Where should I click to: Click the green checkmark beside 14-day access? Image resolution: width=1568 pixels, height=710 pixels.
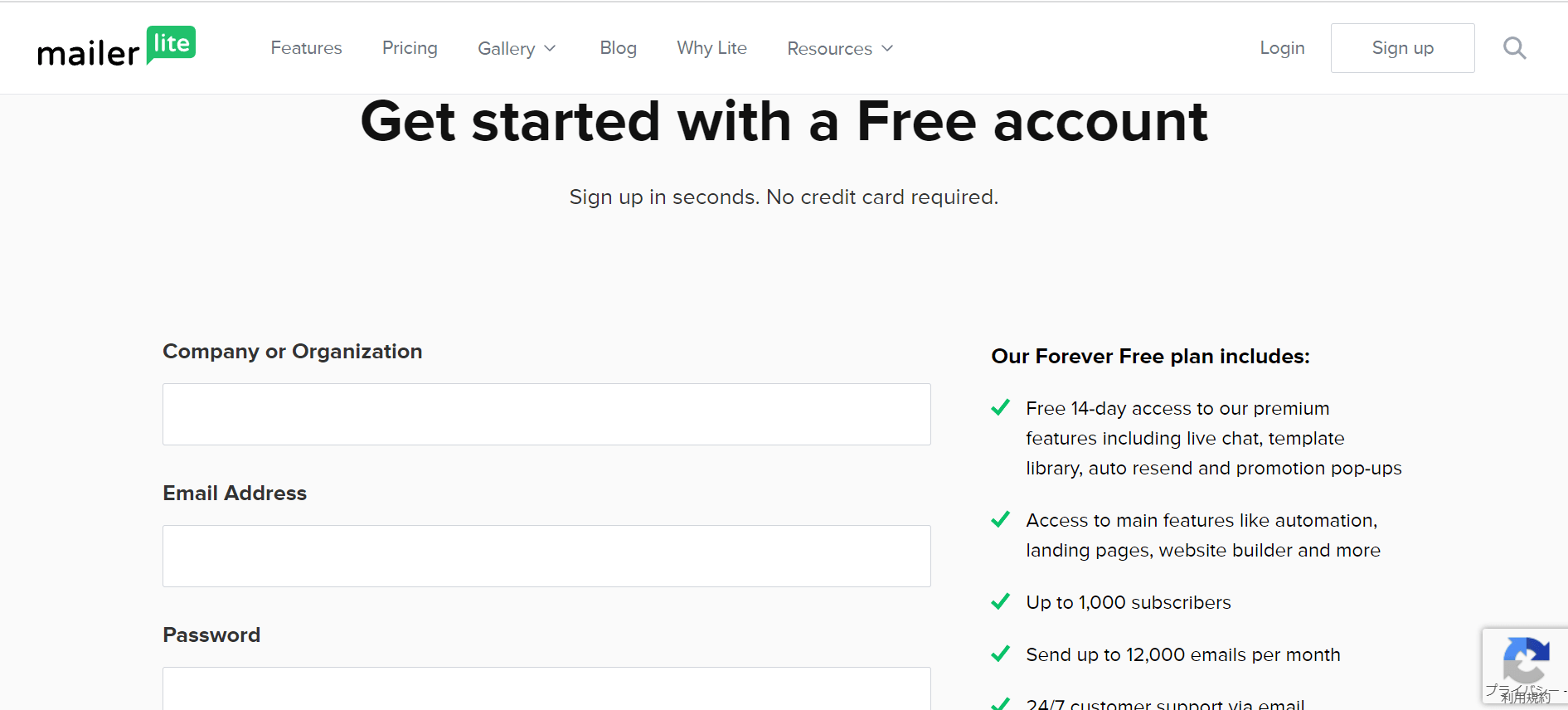point(1001,407)
